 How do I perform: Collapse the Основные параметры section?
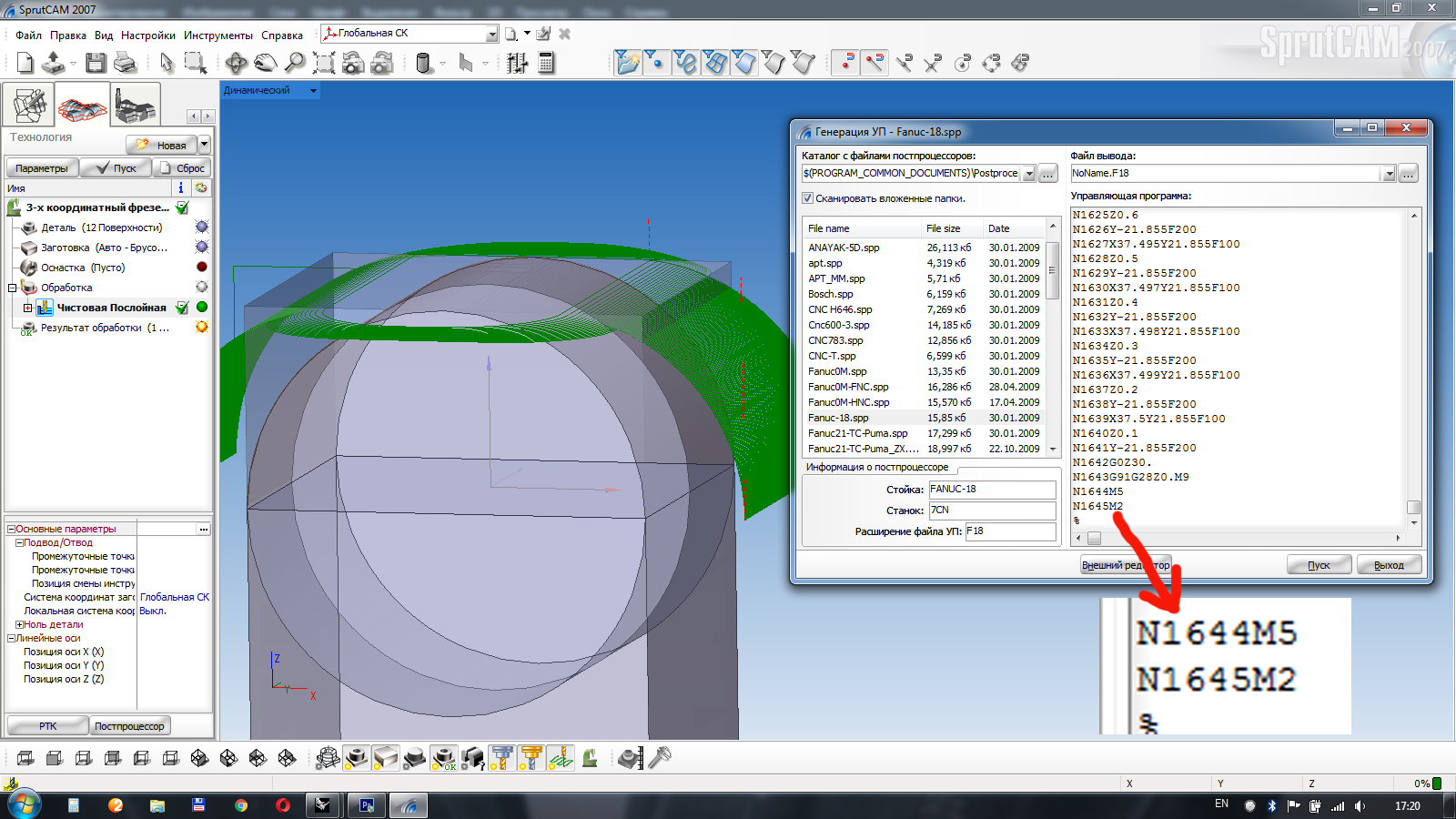[x=11, y=529]
